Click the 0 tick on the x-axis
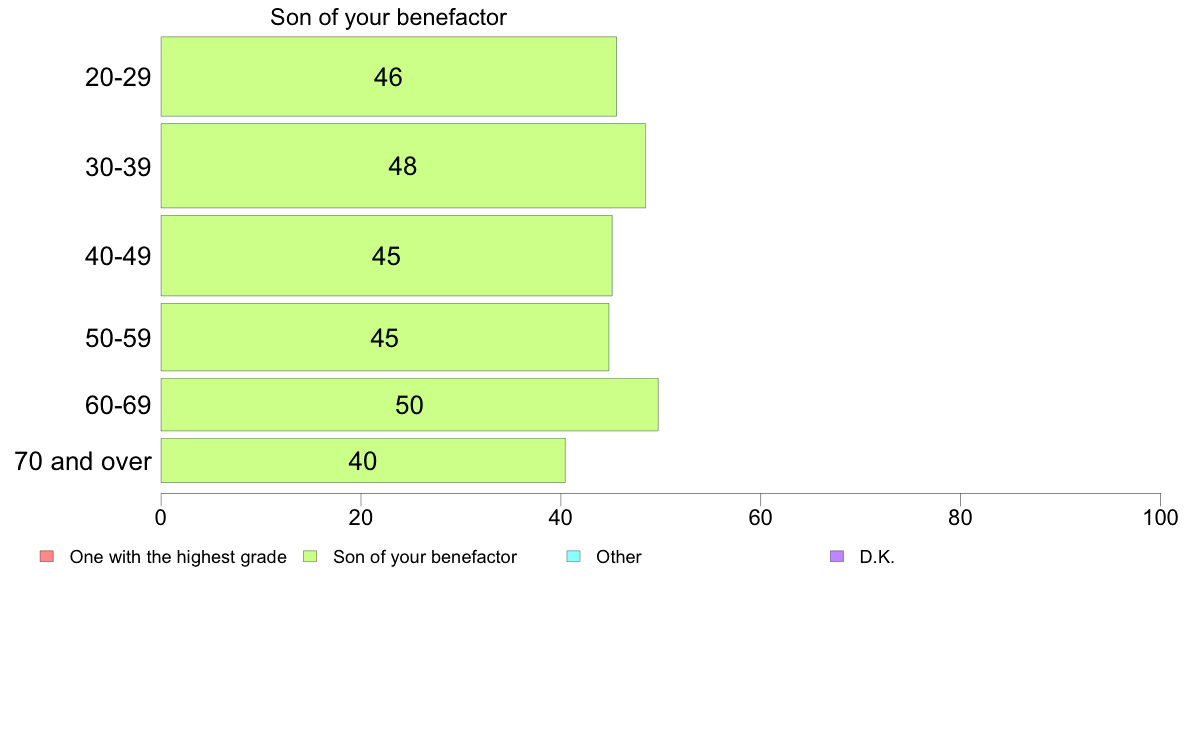Screen dimensions: 1188x736 (x=161, y=518)
